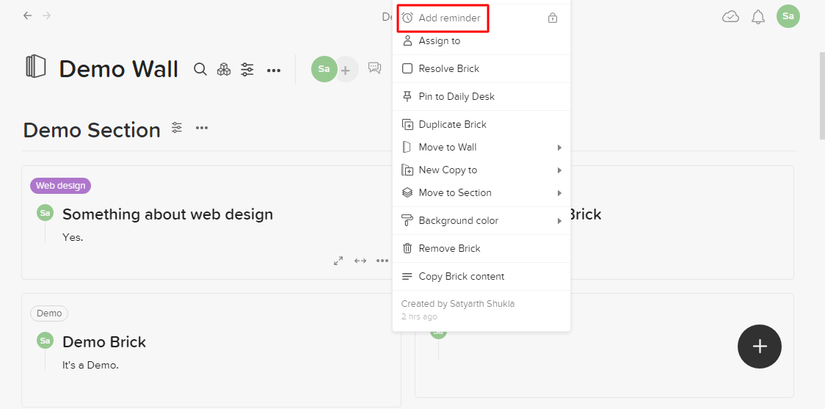Click the vertical scrollbar on the right
825x409 pixels.
(x=822, y=95)
